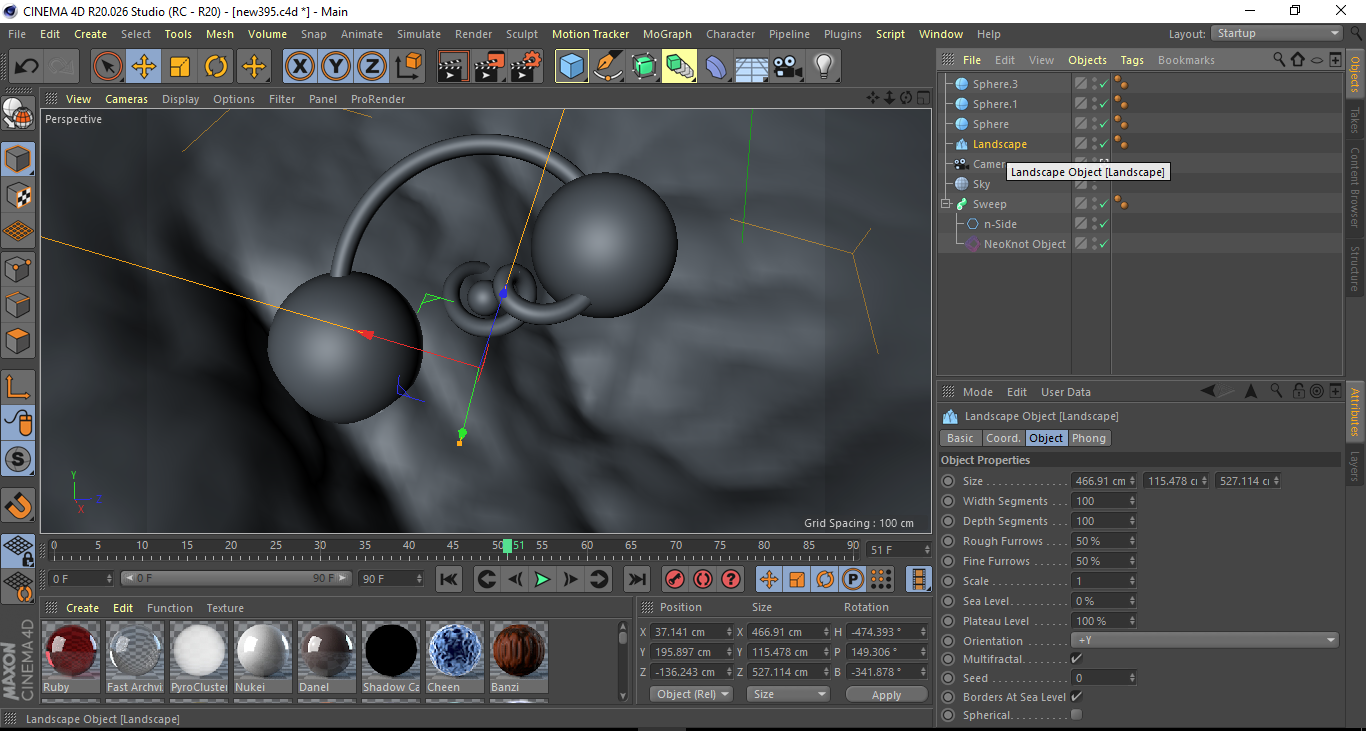Click the magnet snap icon
The width and height of the screenshot is (1366, 731).
pos(18,506)
